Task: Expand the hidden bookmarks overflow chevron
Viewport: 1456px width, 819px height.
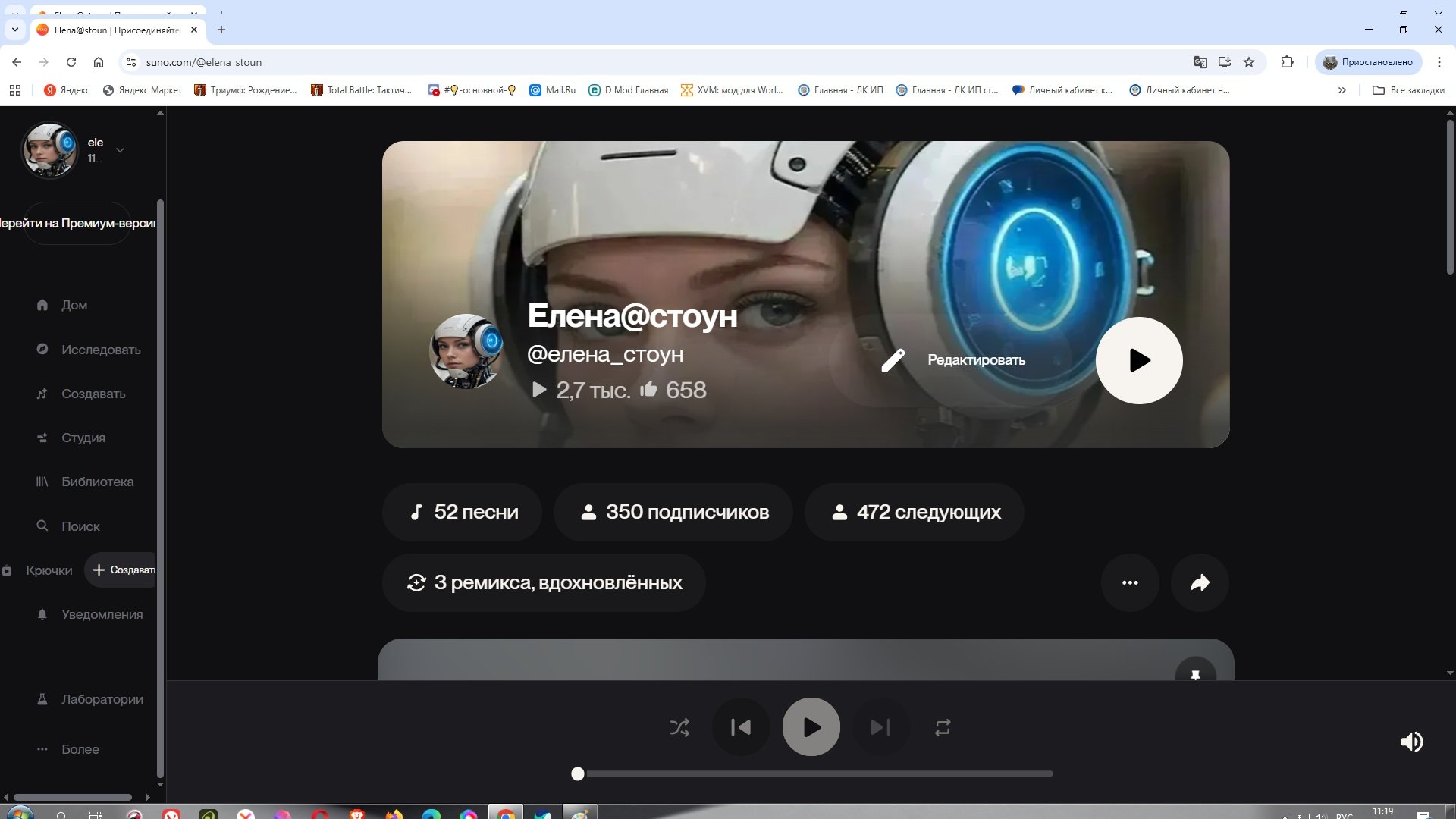Action: pyautogui.click(x=1341, y=90)
